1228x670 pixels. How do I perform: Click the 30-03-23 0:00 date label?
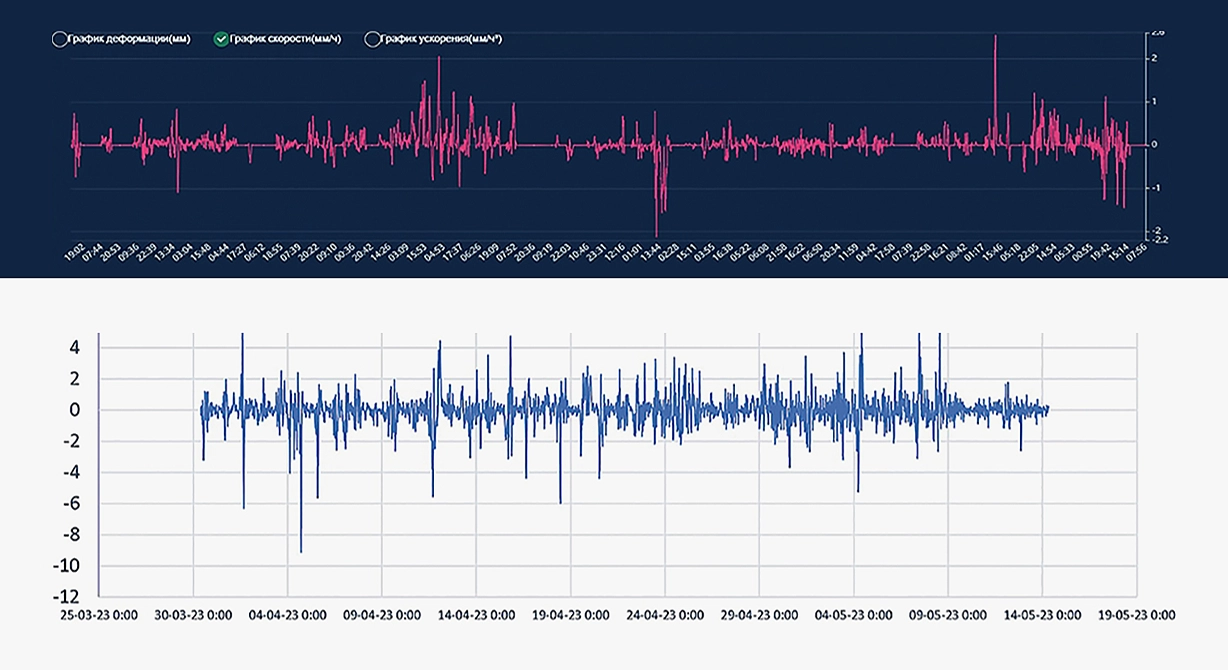[192, 614]
